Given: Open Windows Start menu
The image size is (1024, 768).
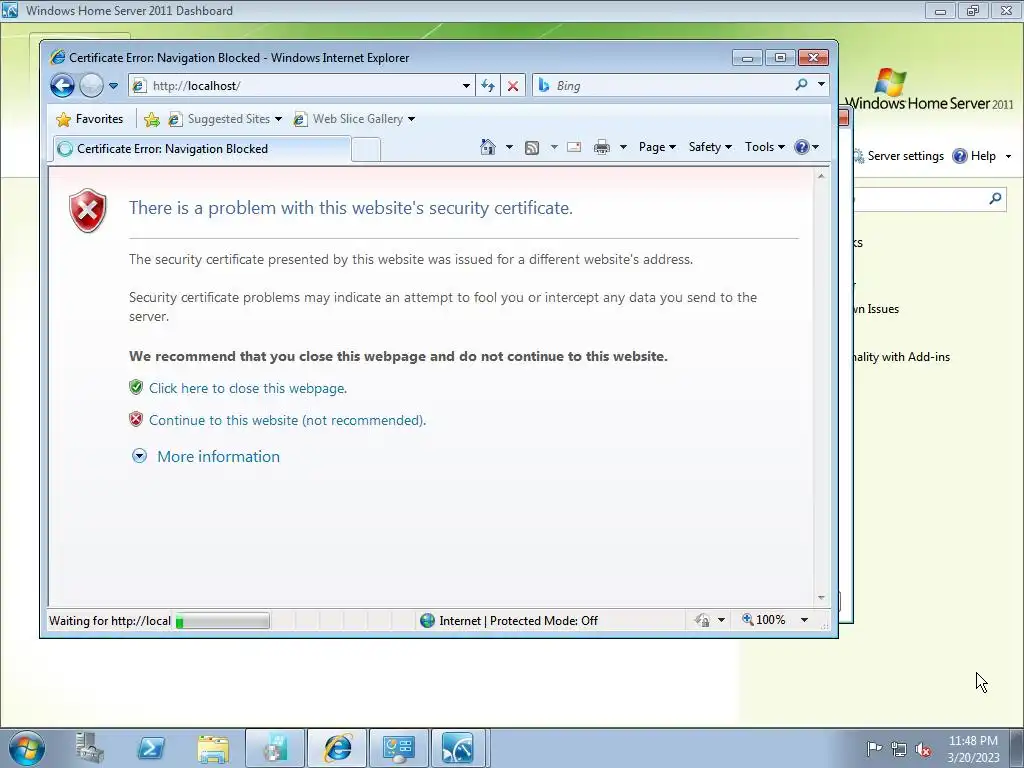Looking at the screenshot, I should pyautogui.click(x=27, y=748).
